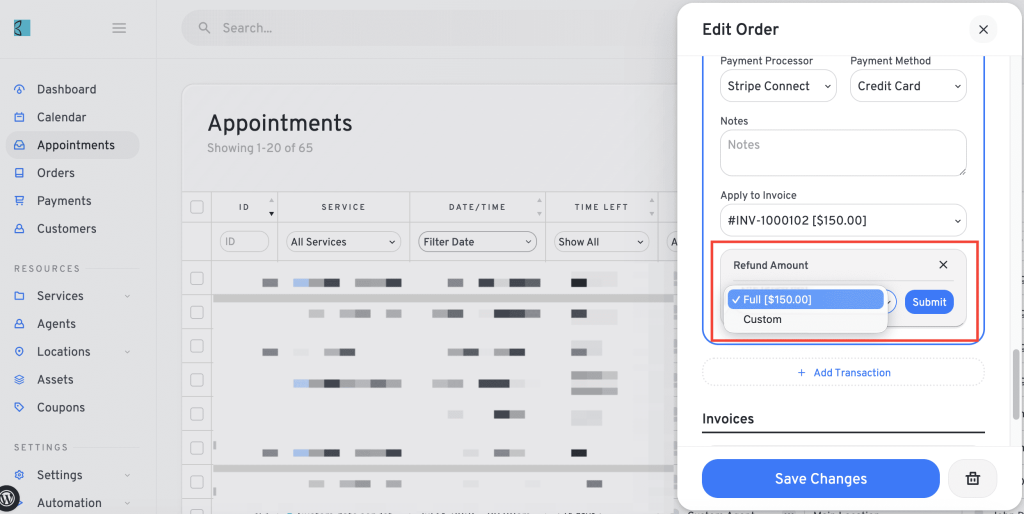1024x514 pixels.
Task: Open the Apply to Invoice dropdown
Action: click(843, 221)
